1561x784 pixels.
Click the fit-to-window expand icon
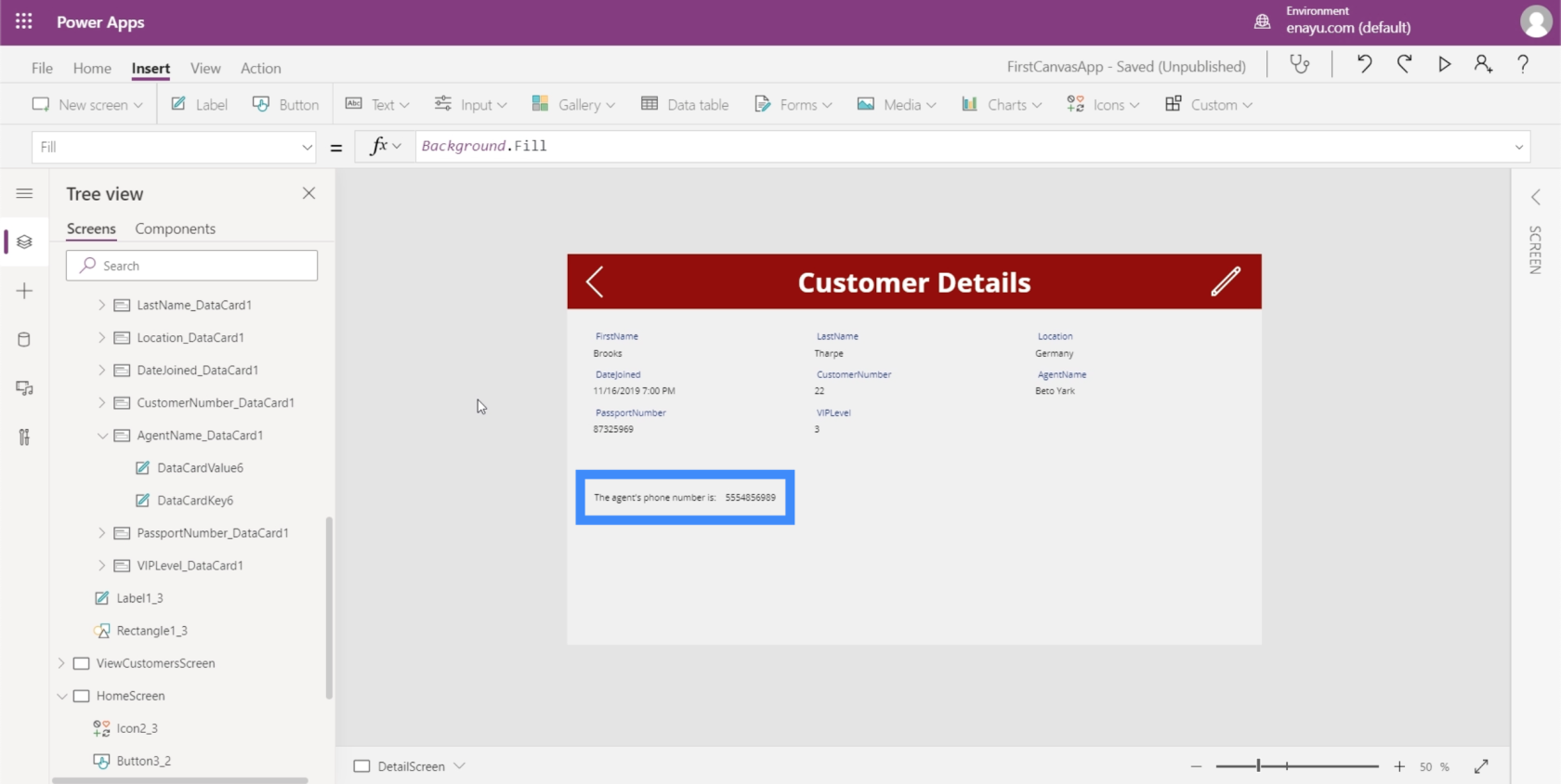(x=1481, y=766)
